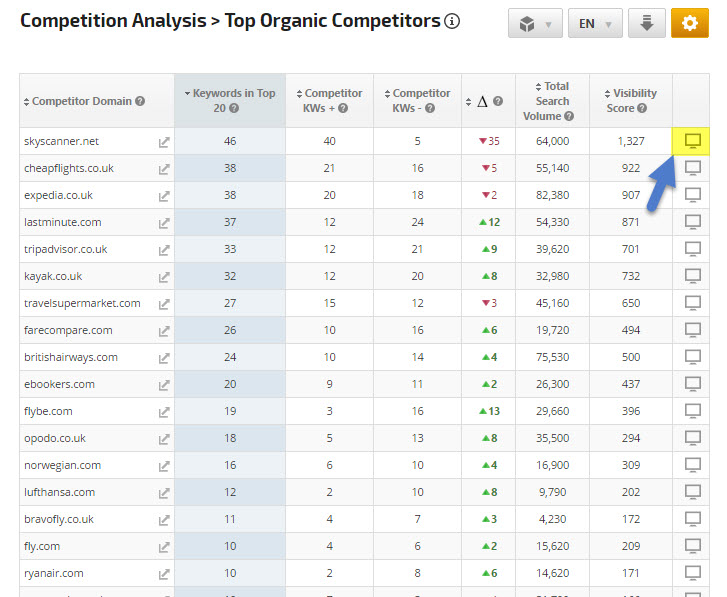This screenshot has width=727, height=597.
Task: Open external link icon for tripadvisor.co.uk
Action: [x=164, y=250]
